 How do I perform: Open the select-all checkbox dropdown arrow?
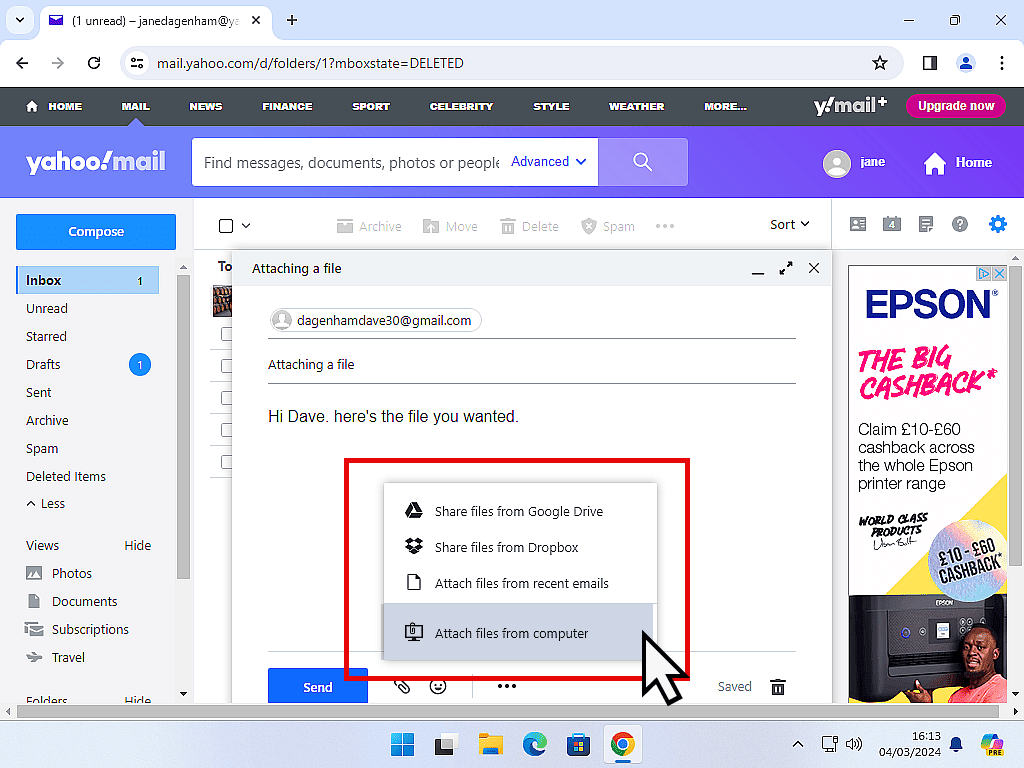pyautogui.click(x=246, y=226)
